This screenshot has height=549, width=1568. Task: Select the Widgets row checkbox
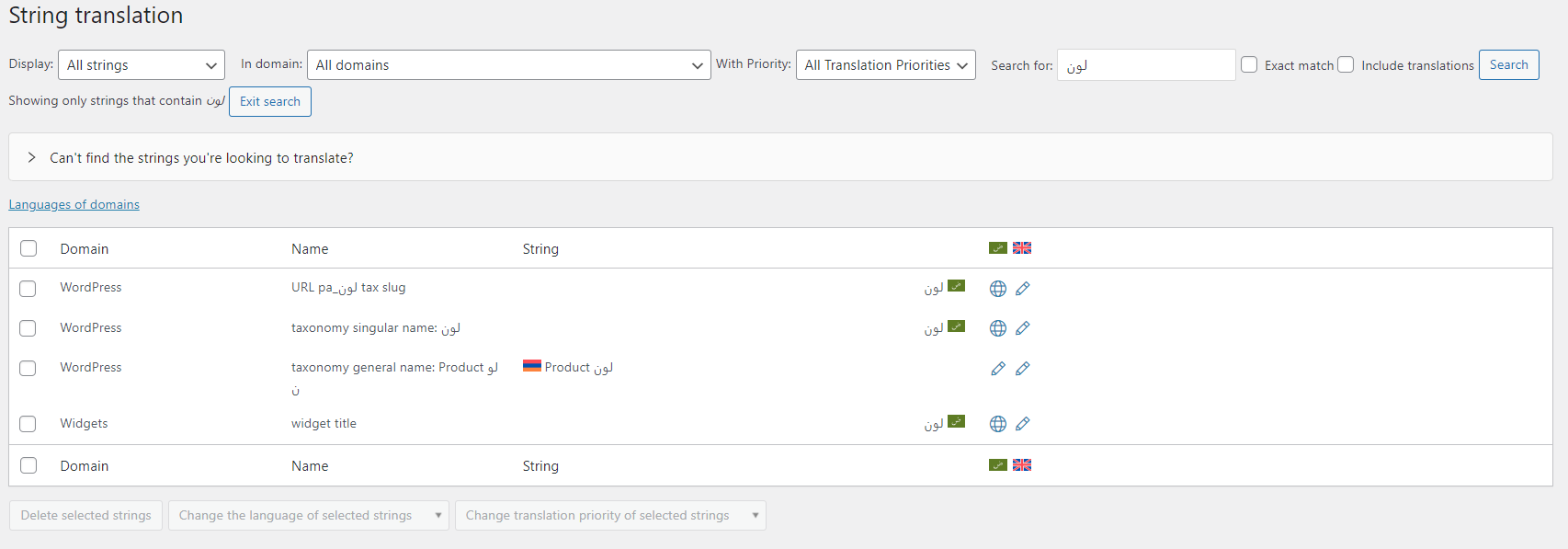[x=28, y=424]
